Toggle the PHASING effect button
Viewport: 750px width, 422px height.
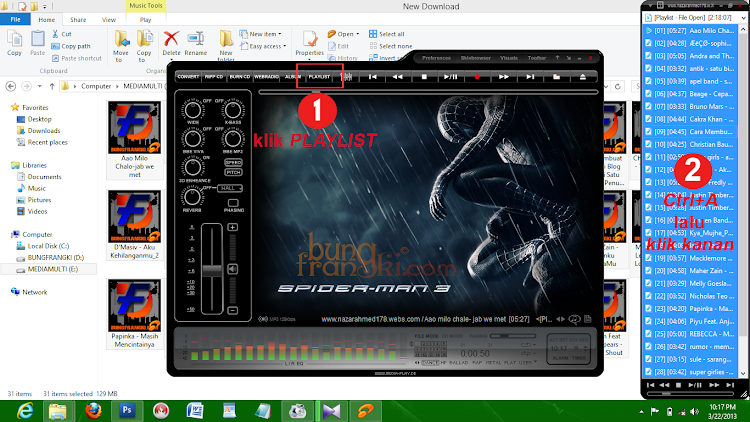pyautogui.click(x=233, y=203)
